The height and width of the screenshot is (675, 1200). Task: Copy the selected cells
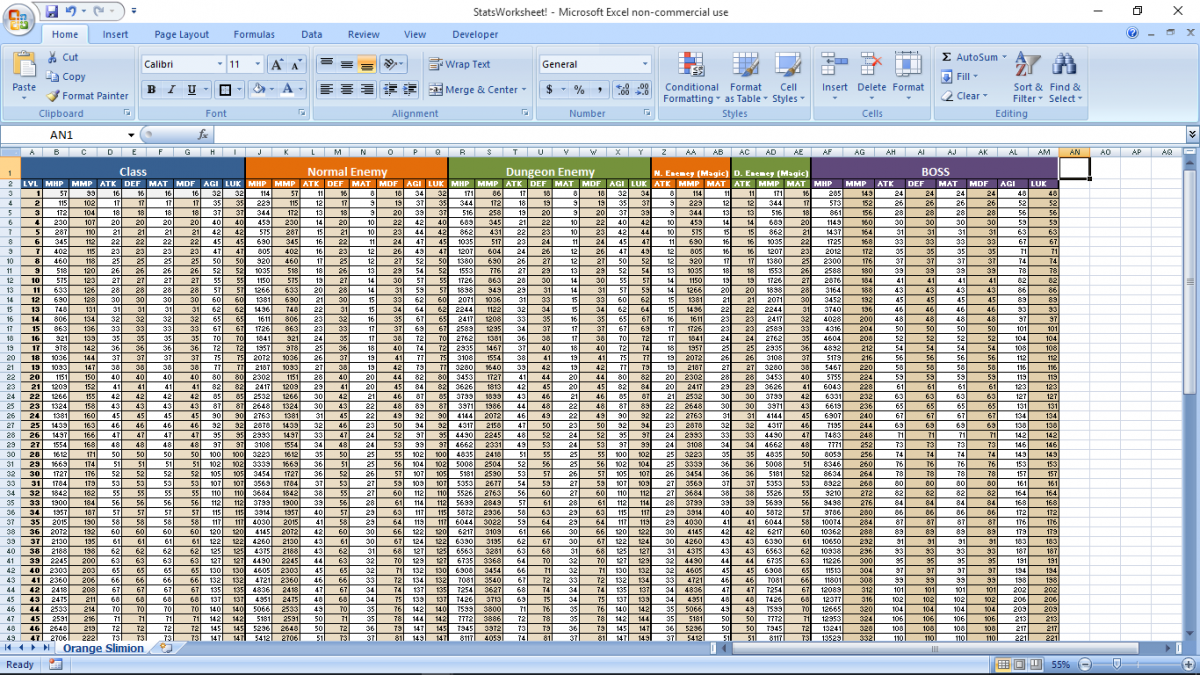[x=66, y=77]
